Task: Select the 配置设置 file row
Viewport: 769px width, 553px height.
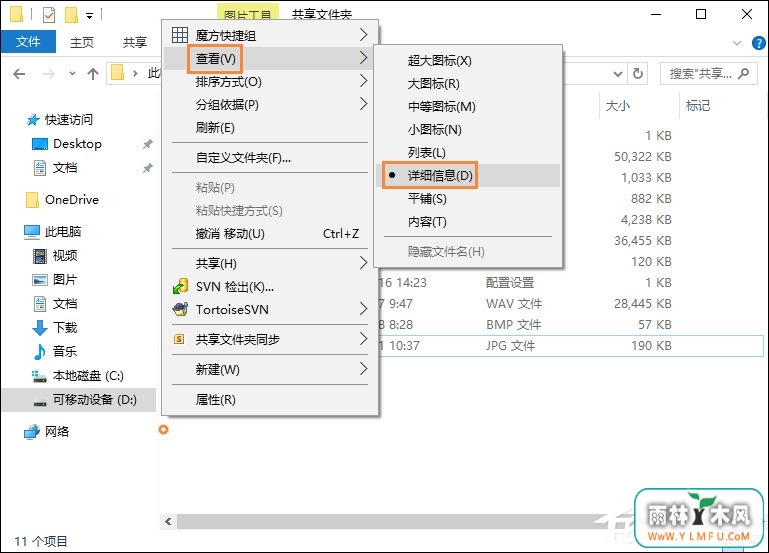Action: (x=569, y=282)
